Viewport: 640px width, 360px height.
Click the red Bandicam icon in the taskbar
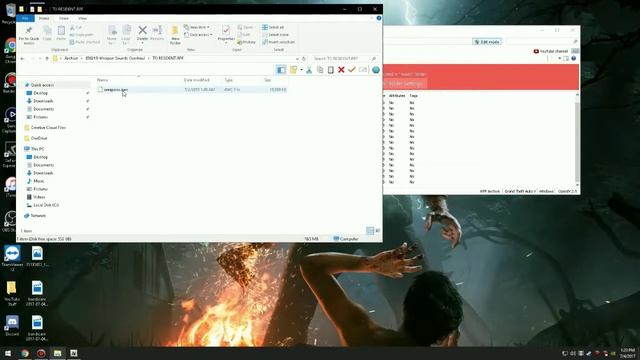pos(41,353)
